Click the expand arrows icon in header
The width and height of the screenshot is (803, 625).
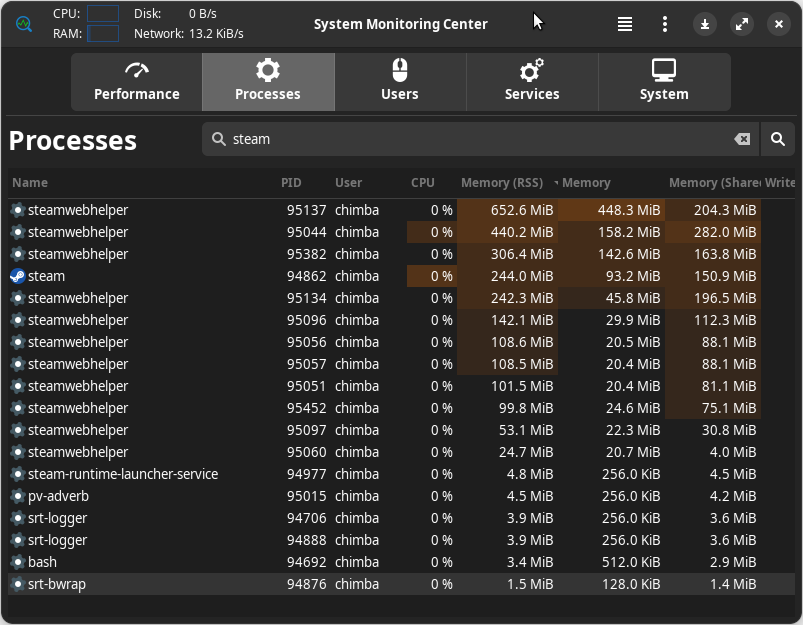pyautogui.click(x=742, y=24)
